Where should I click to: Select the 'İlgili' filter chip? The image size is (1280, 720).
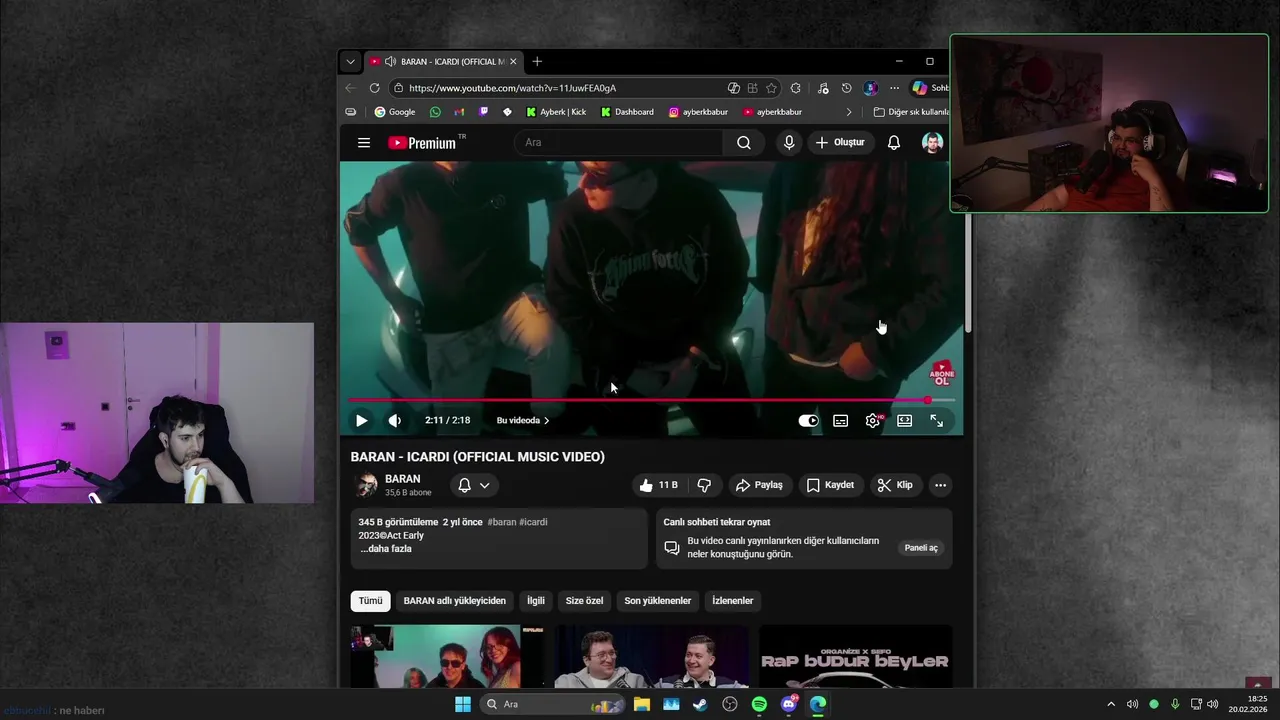[x=536, y=601]
